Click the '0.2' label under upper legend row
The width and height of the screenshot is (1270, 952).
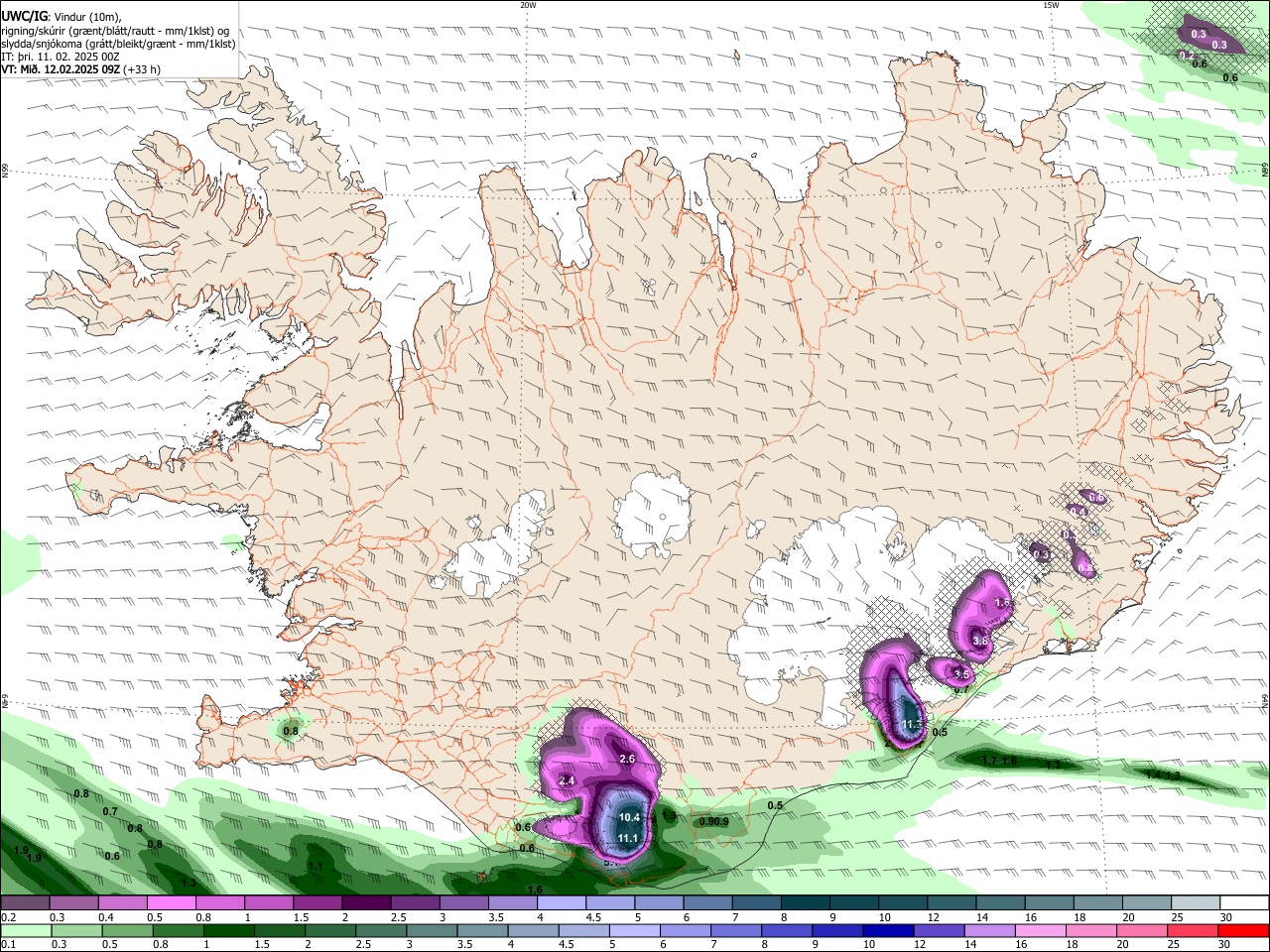coord(8,917)
